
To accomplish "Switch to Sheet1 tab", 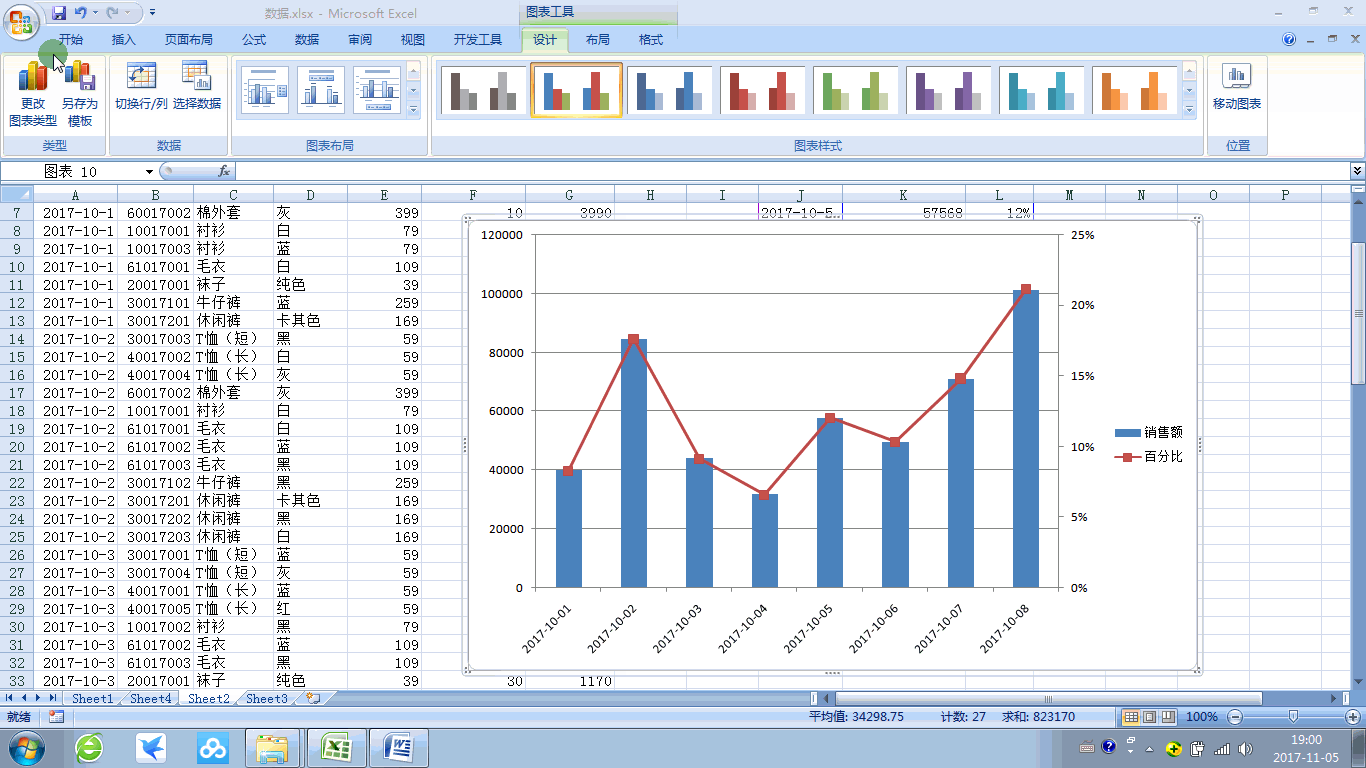I will (92, 699).
